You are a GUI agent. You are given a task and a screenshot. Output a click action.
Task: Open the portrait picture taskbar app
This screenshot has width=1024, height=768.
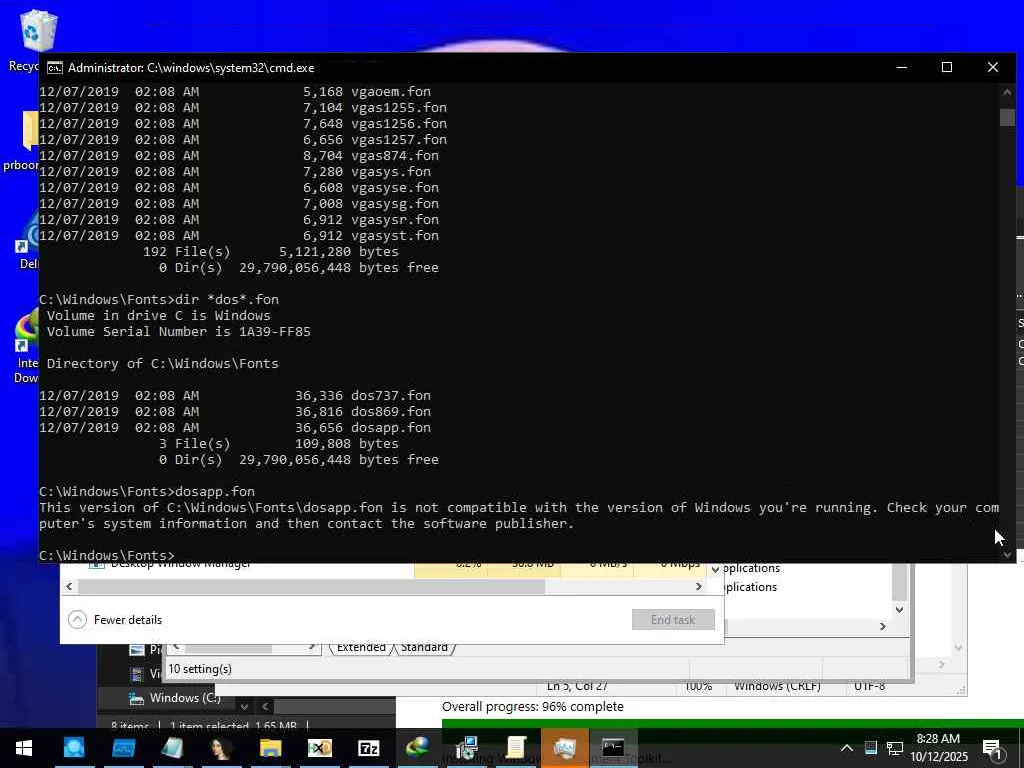click(x=221, y=748)
